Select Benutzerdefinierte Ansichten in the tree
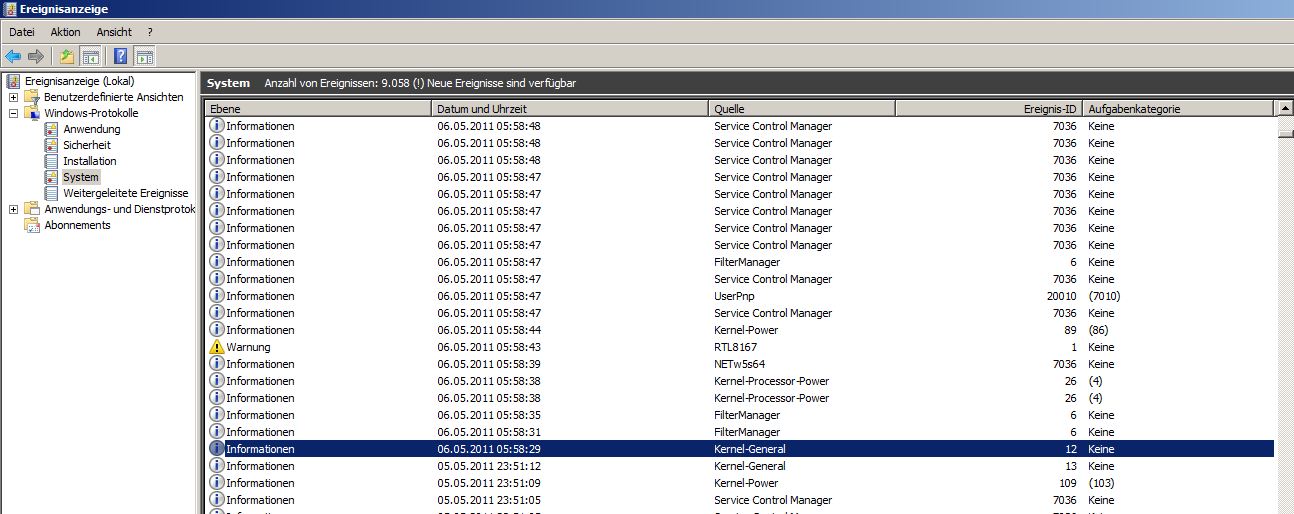Image resolution: width=1294 pixels, height=514 pixels. [114, 97]
